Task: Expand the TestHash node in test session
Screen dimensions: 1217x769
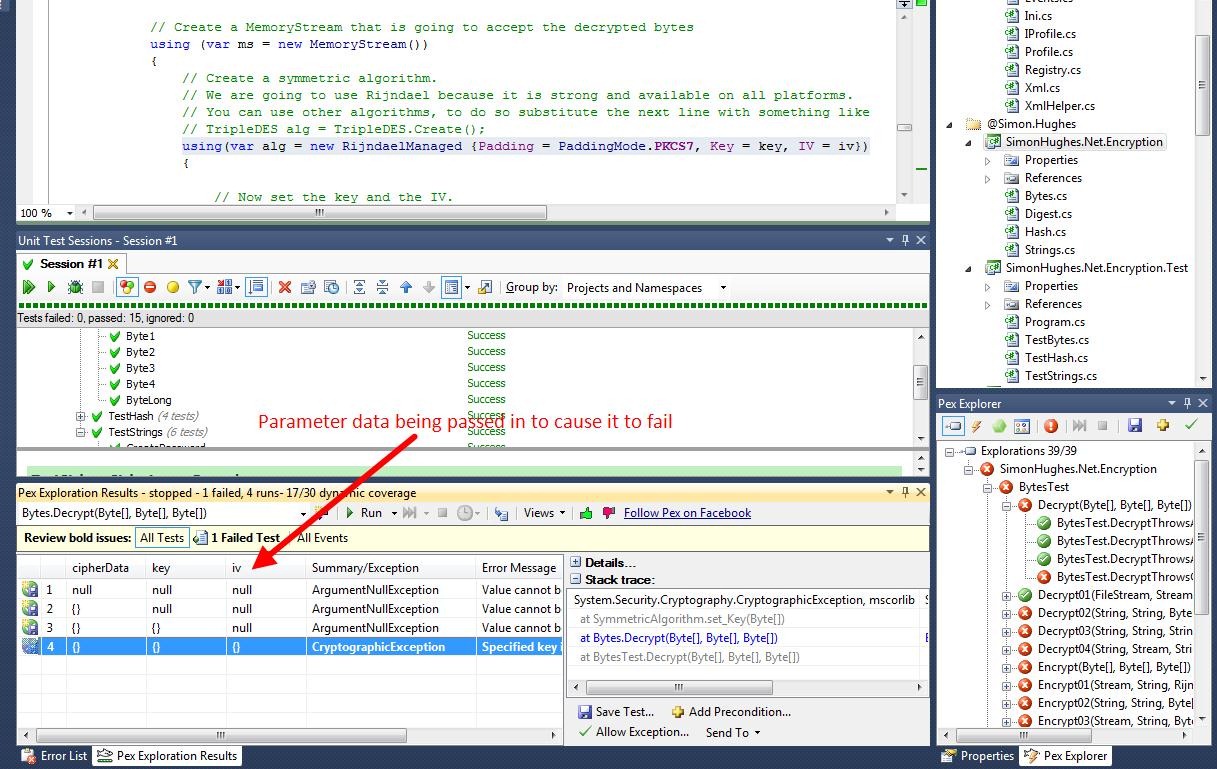Action: (81, 416)
